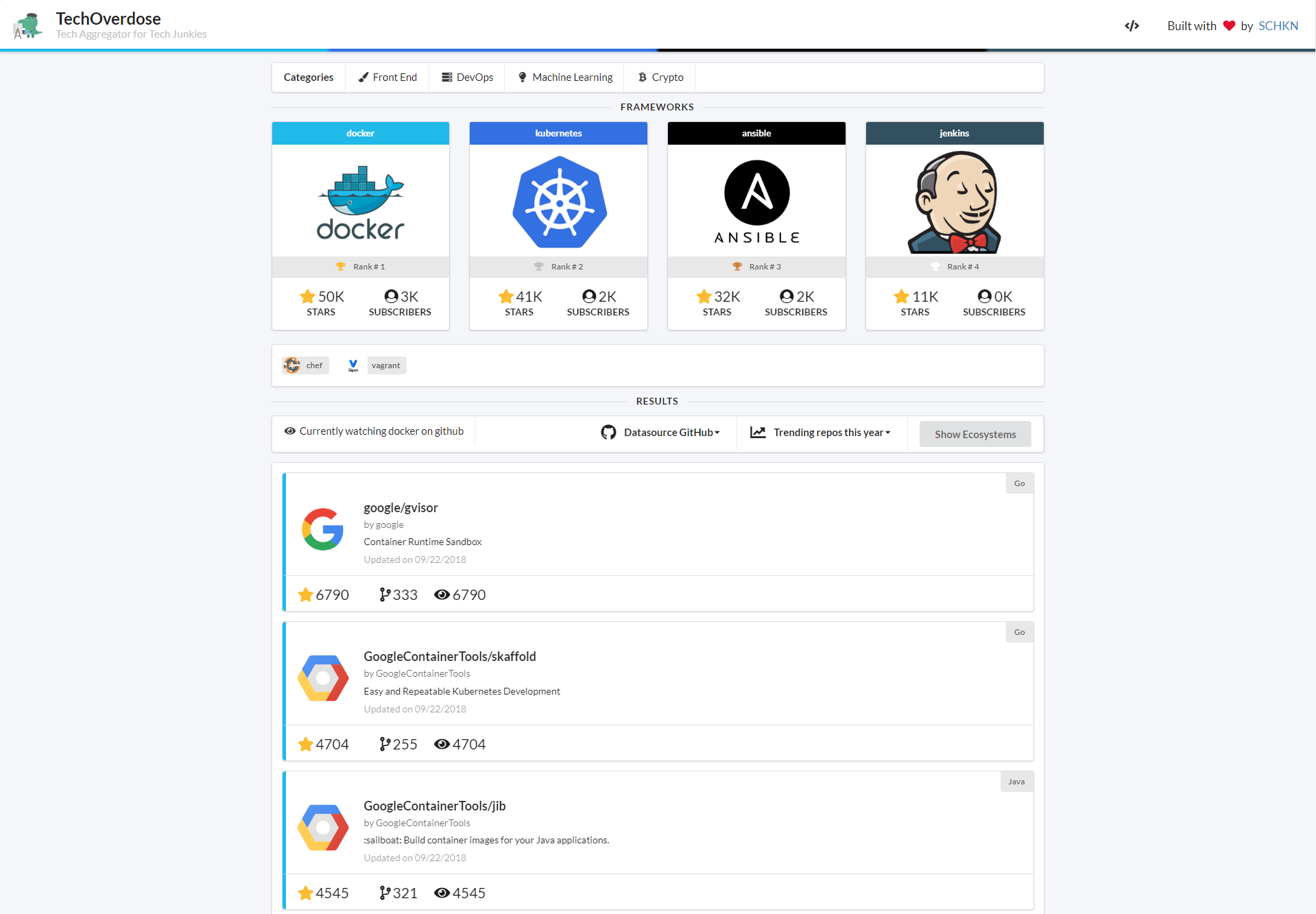Select the Machine Learning category tab
The image size is (1316, 914).
point(565,77)
